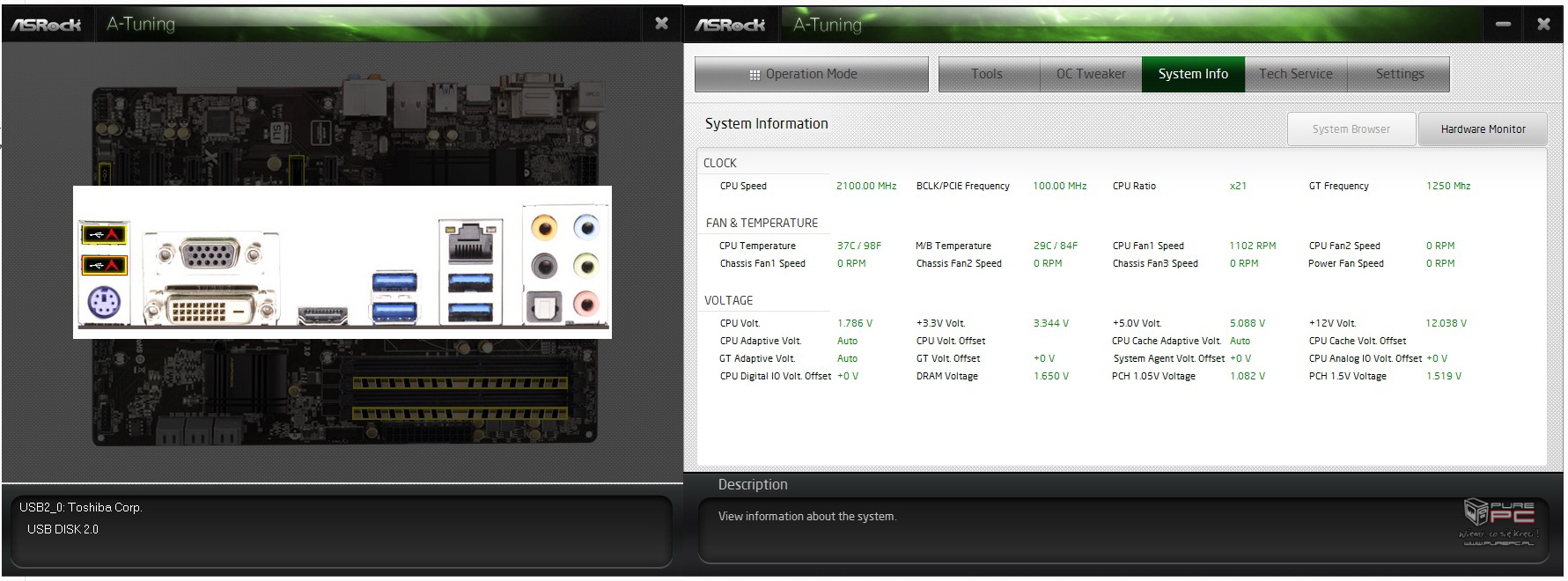The width and height of the screenshot is (1568, 581).
Task: Click the PCH 1.05V Voltage value 1.082 V
Action: coord(1248,376)
